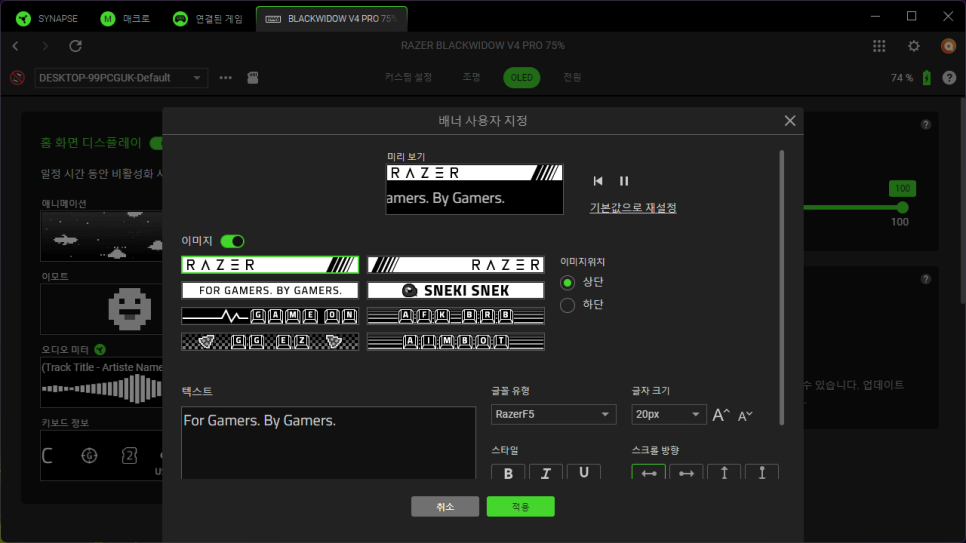The image size is (966, 543).
Task: Toggle the 이미지 switch
Action: pyautogui.click(x=232, y=241)
